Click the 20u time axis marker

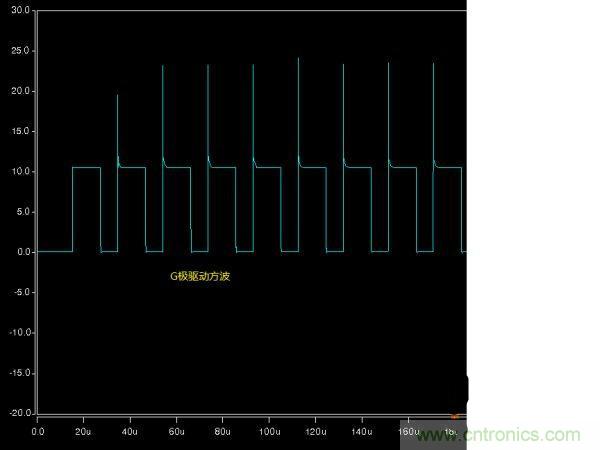[83, 432]
